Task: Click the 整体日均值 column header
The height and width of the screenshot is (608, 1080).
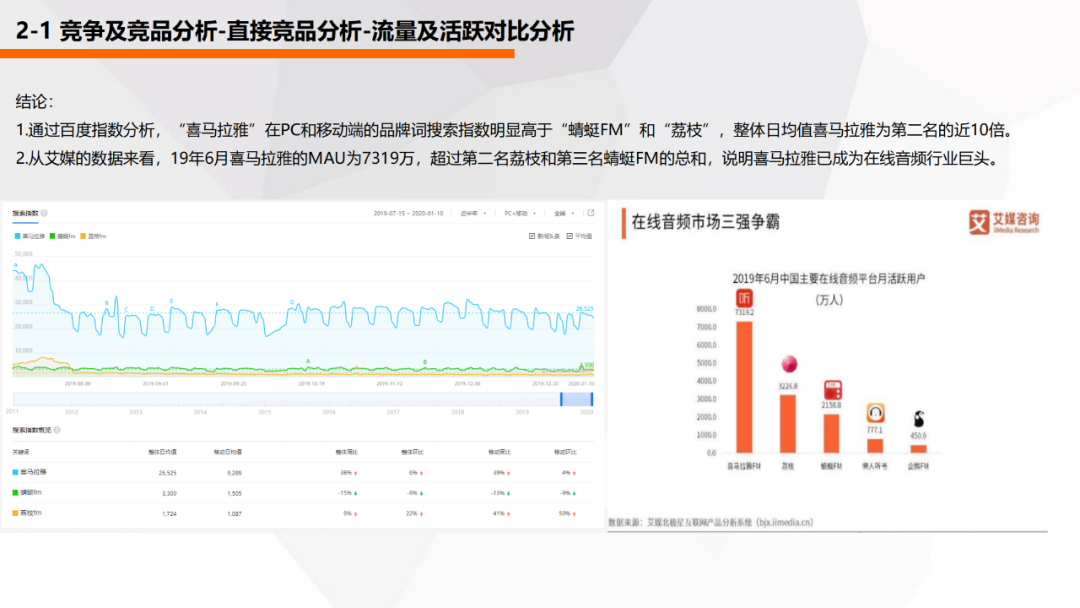Action: (x=163, y=452)
